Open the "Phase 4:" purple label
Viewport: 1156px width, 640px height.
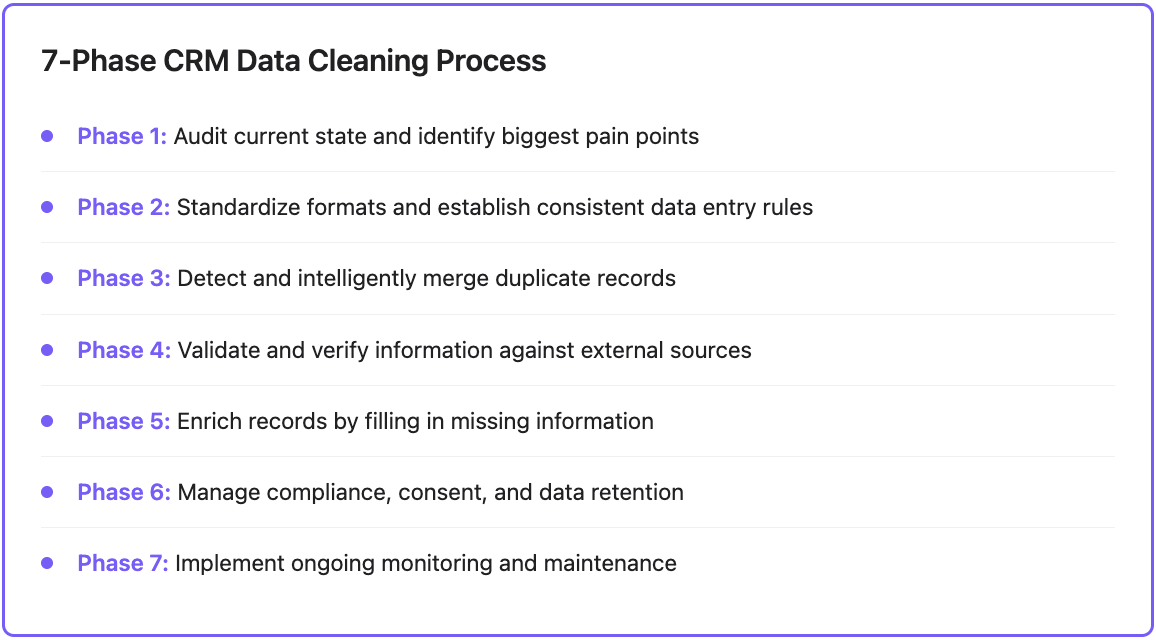[x=124, y=350]
